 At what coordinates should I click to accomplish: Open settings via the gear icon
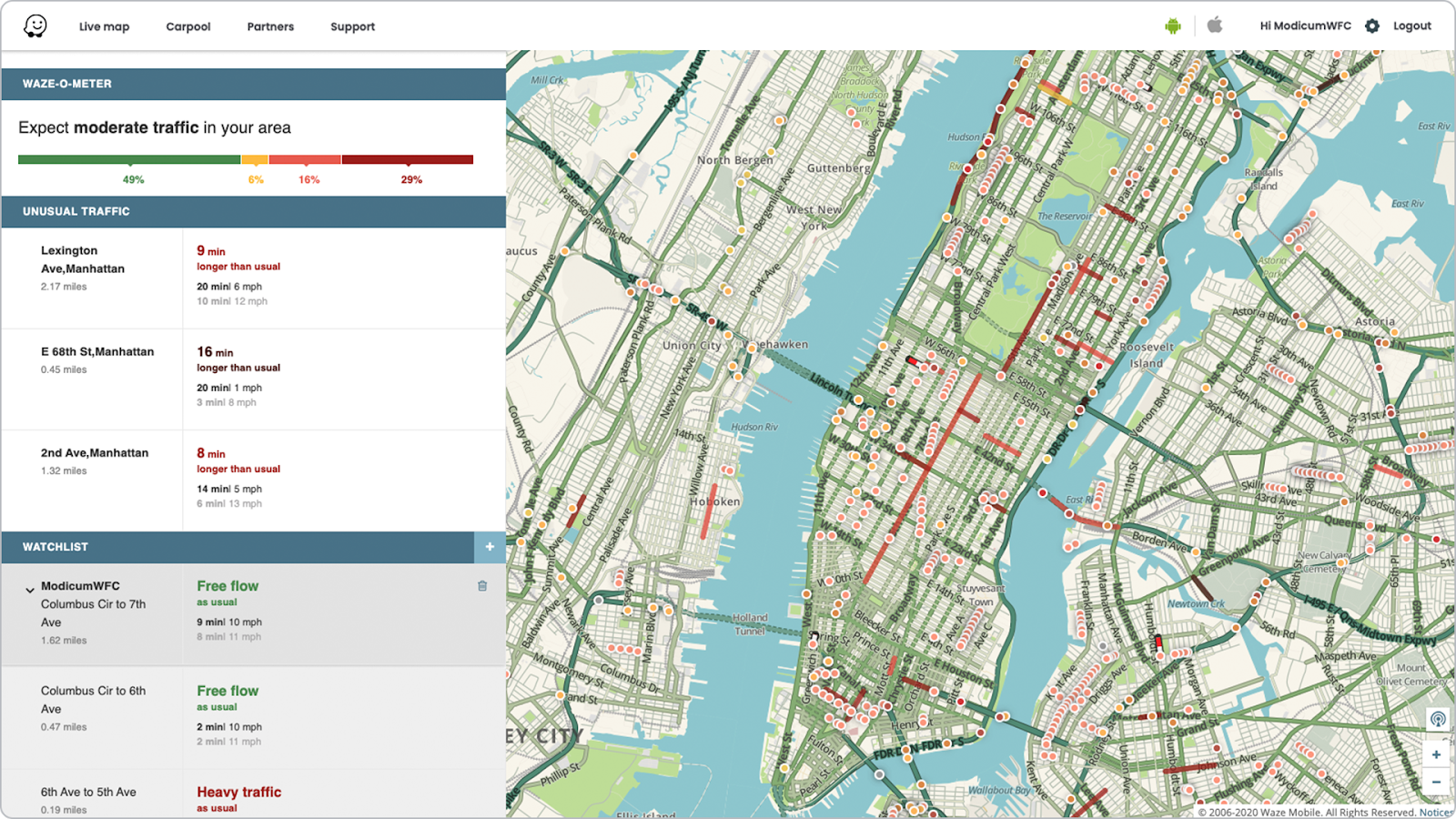(x=1372, y=26)
